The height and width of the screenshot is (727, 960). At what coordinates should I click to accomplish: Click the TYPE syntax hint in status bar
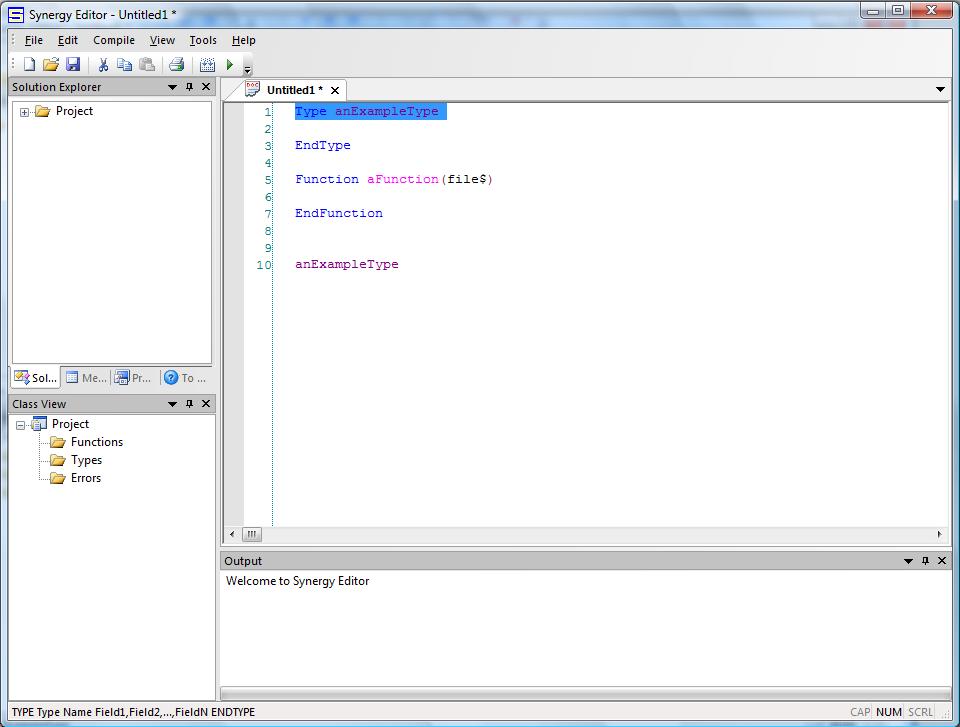pos(133,712)
